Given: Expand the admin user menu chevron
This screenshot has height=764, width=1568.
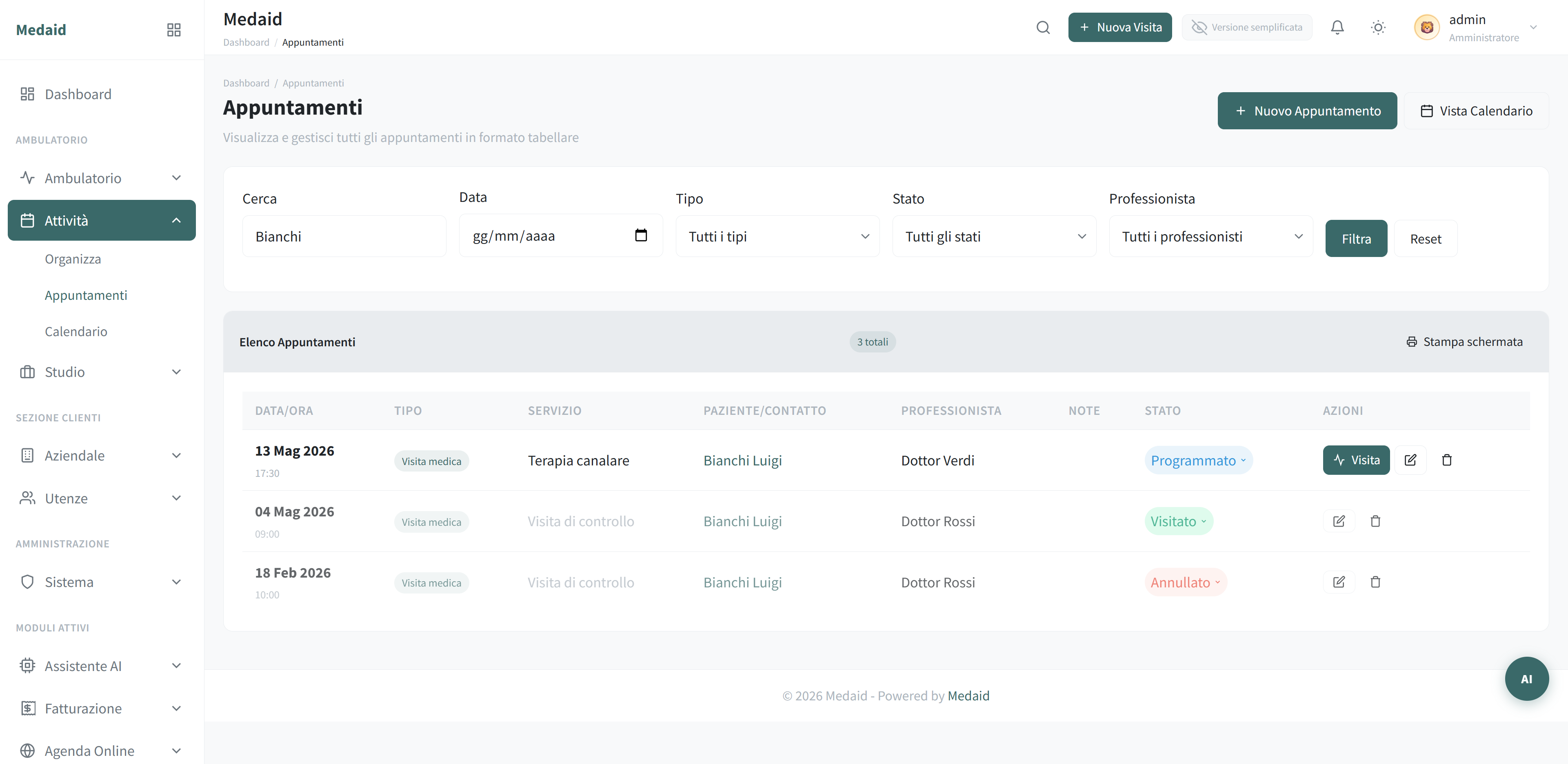Looking at the screenshot, I should click(1532, 27).
